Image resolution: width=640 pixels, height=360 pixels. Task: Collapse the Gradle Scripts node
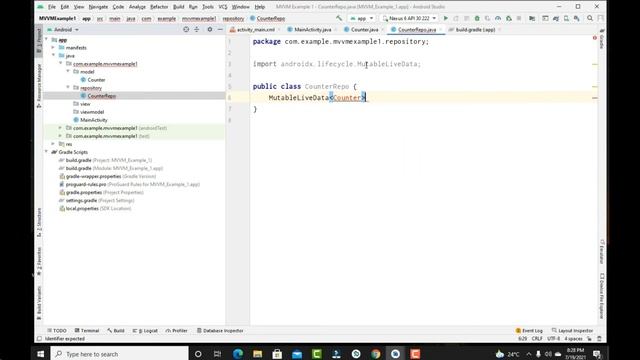[x=47, y=152]
